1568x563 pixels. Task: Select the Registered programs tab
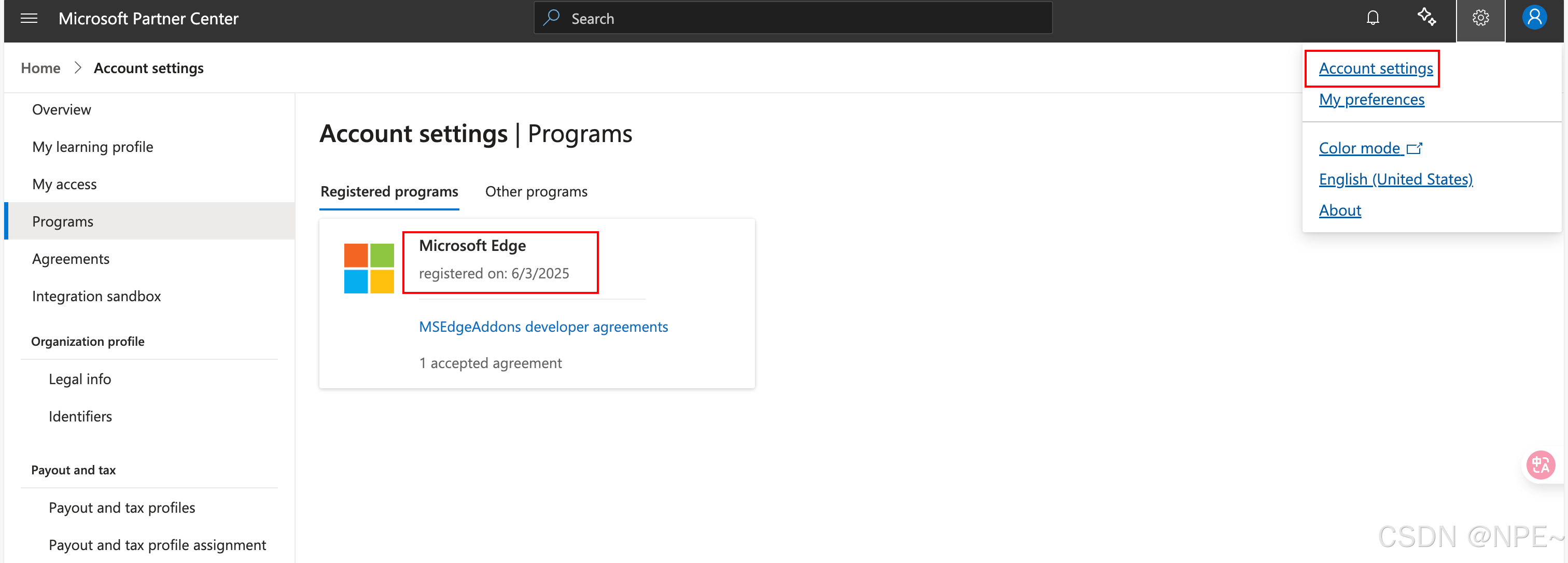pyautogui.click(x=389, y=192)
